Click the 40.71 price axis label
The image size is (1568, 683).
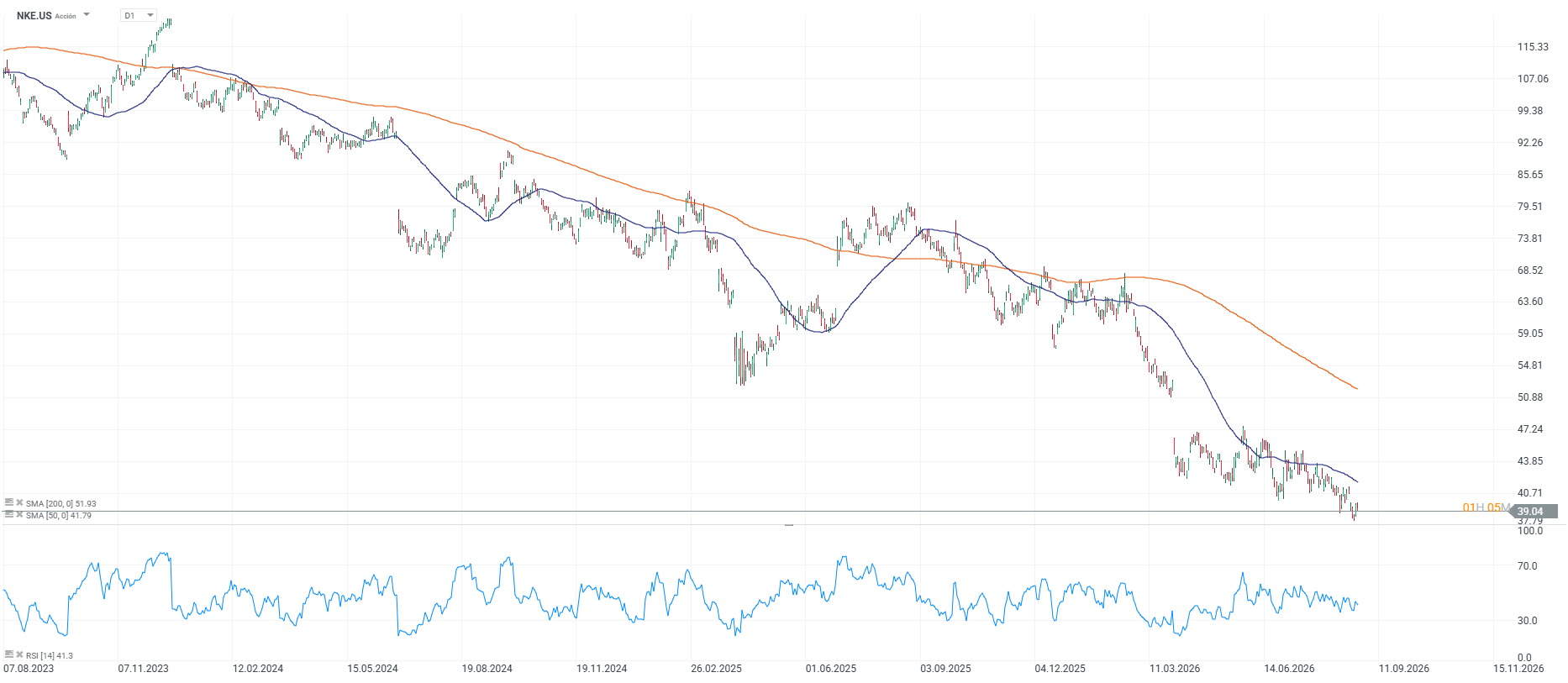click(x=1530, y=493)
